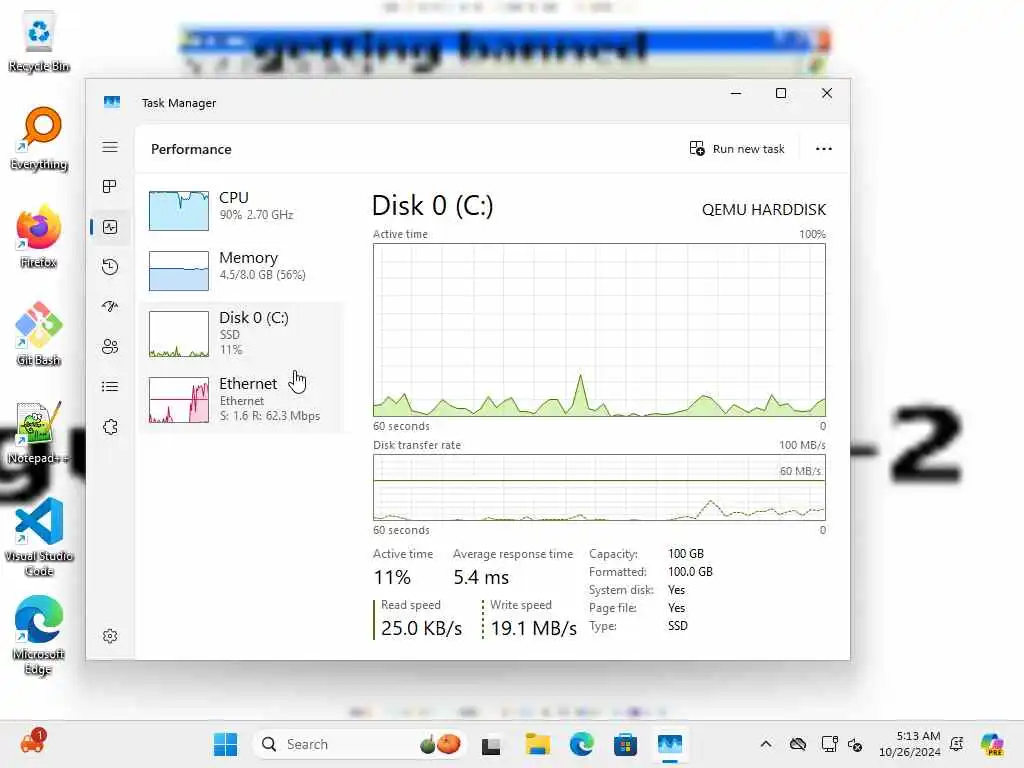Select the Memory performance item
The width and height of the screenshot is (1024, 768).
coord(242,270)
